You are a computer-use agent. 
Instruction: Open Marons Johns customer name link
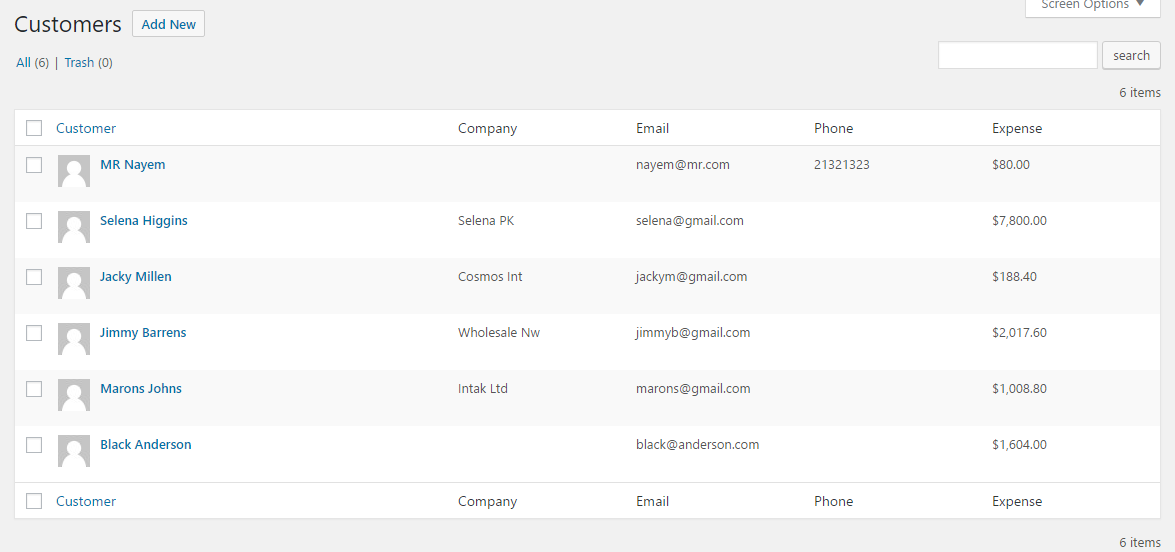(141, 389)
